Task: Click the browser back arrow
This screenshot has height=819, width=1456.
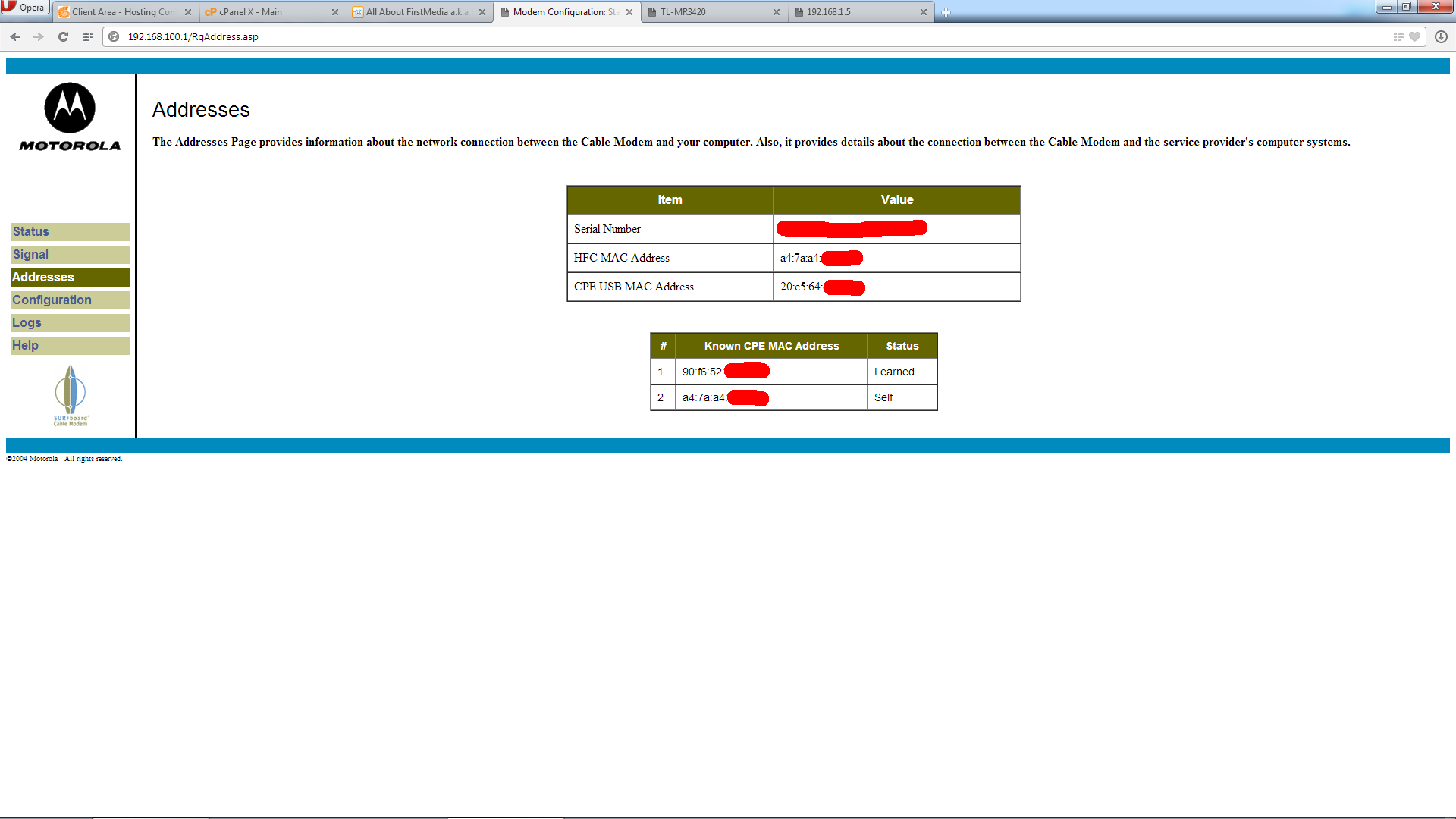Action: point(15,36)
